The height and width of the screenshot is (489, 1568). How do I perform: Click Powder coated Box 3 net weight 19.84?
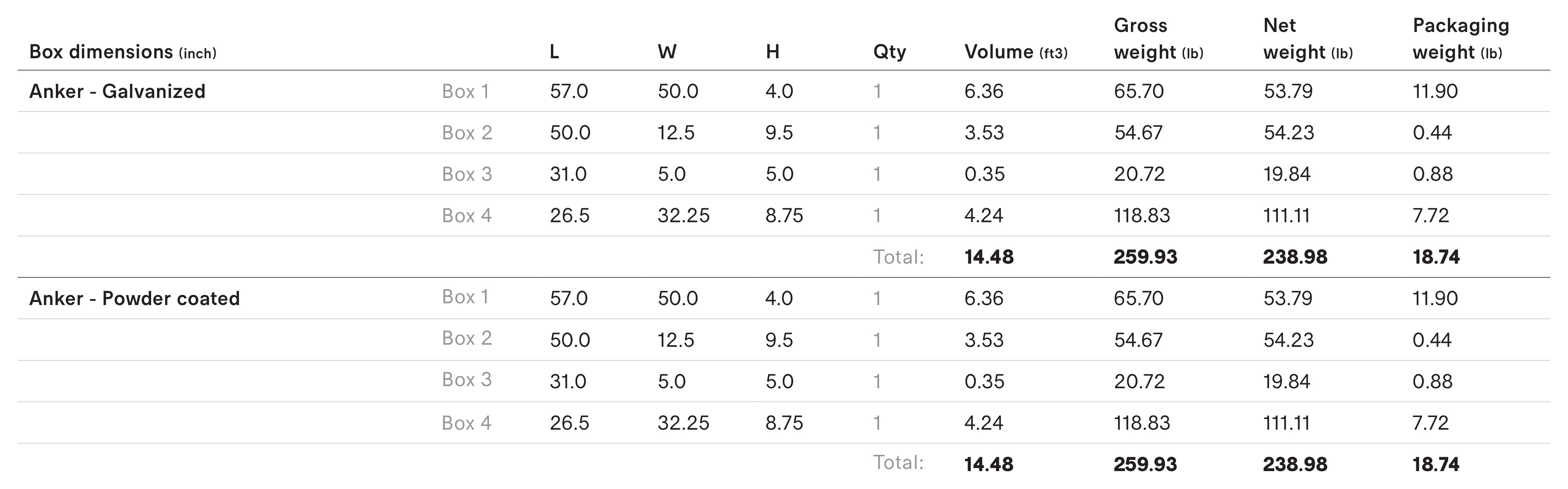(1287, 381)
